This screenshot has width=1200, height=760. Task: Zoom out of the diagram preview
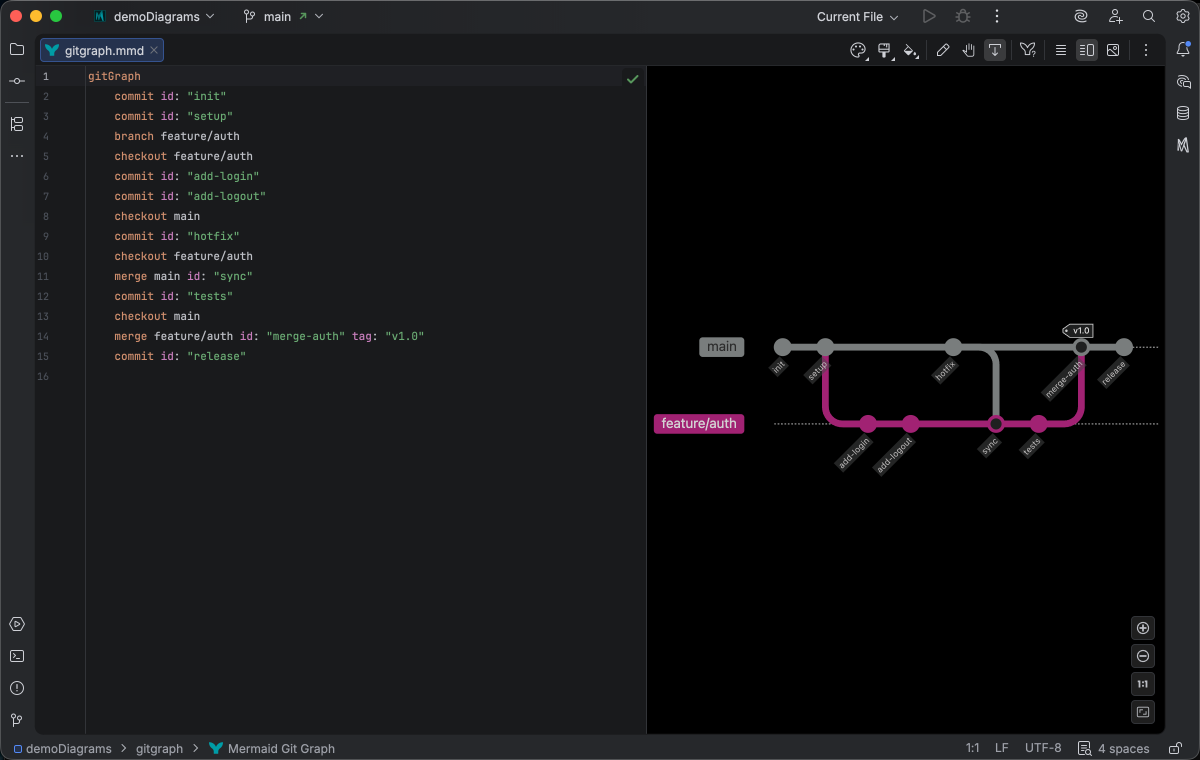[1143, 656]
